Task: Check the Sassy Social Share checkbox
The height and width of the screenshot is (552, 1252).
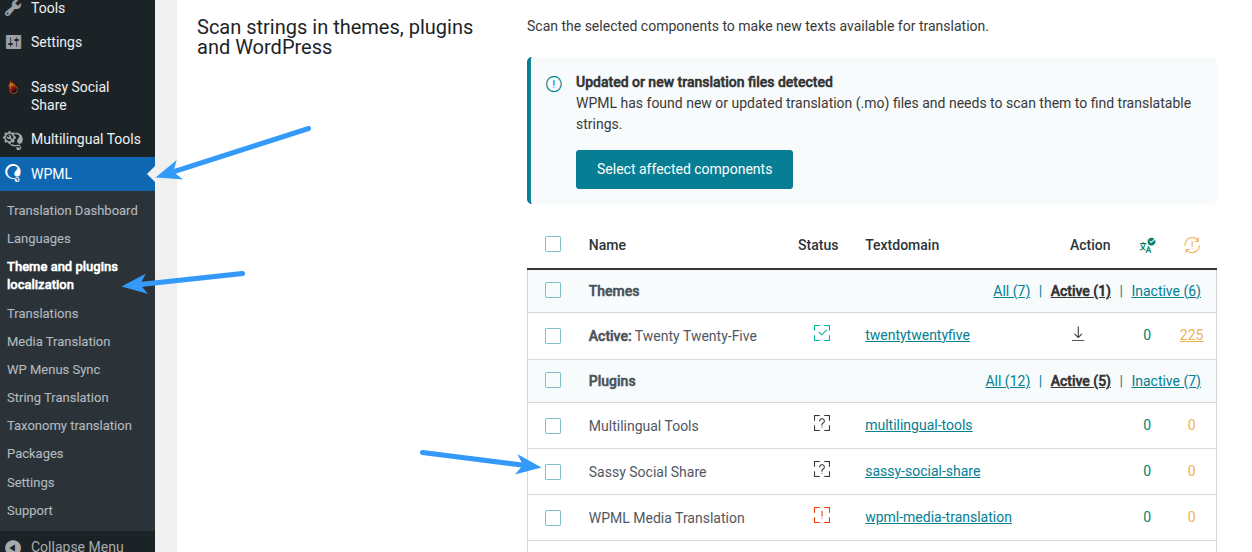Action: click(x=553, y=471)
